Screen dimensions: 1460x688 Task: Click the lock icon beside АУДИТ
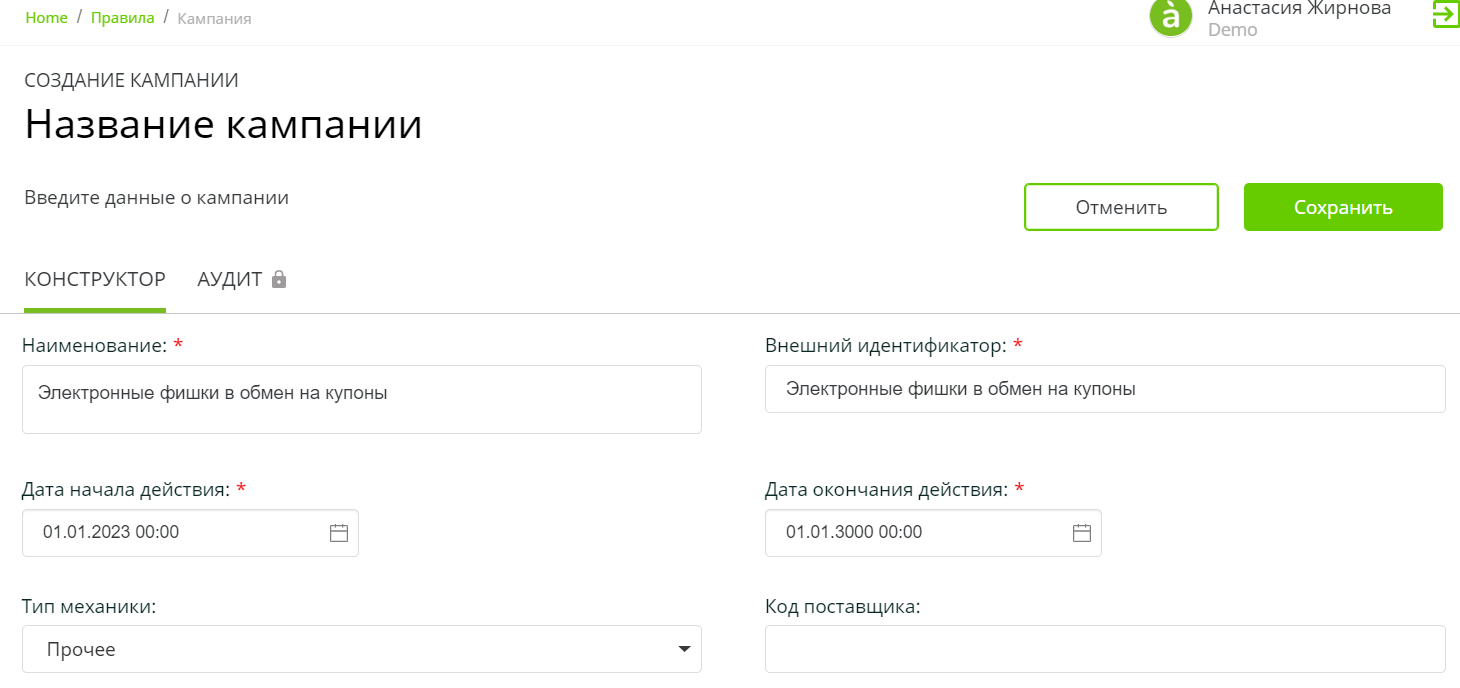280,280
